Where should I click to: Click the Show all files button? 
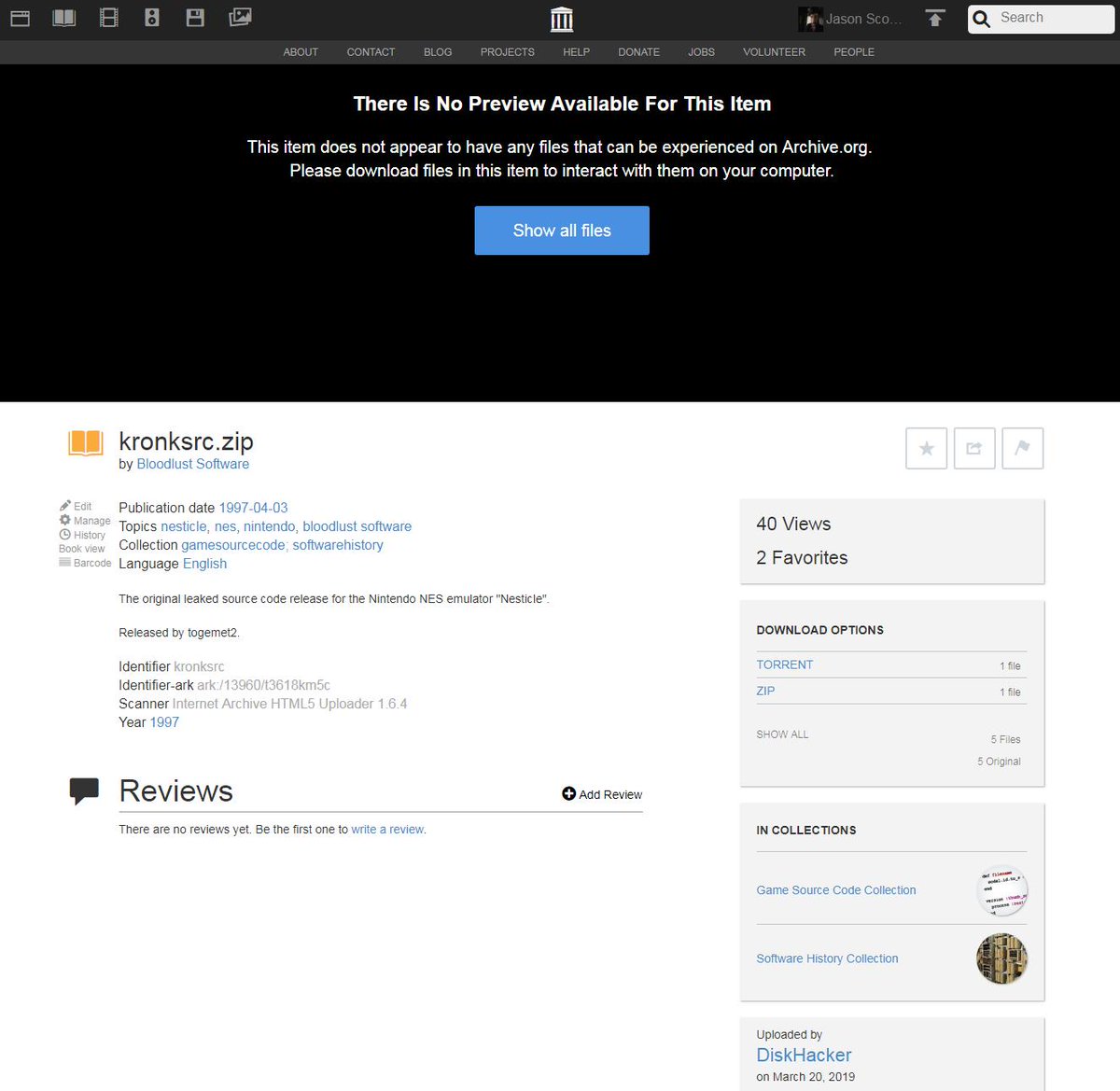coord(562,231)
